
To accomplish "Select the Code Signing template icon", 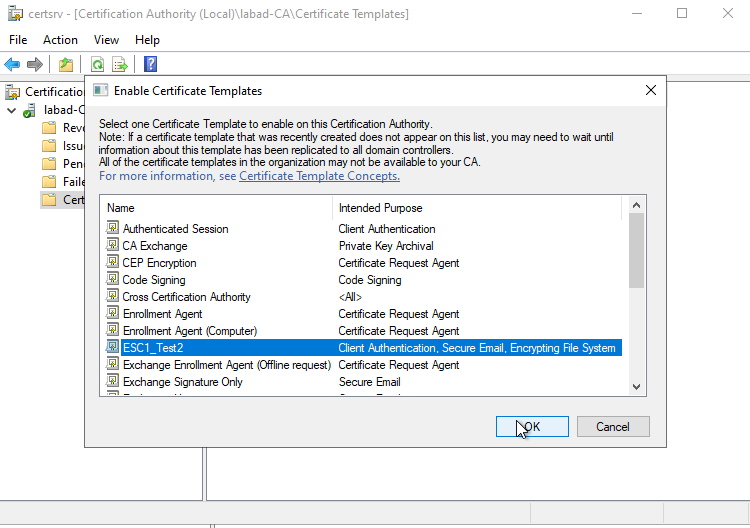I will point(113,280).
